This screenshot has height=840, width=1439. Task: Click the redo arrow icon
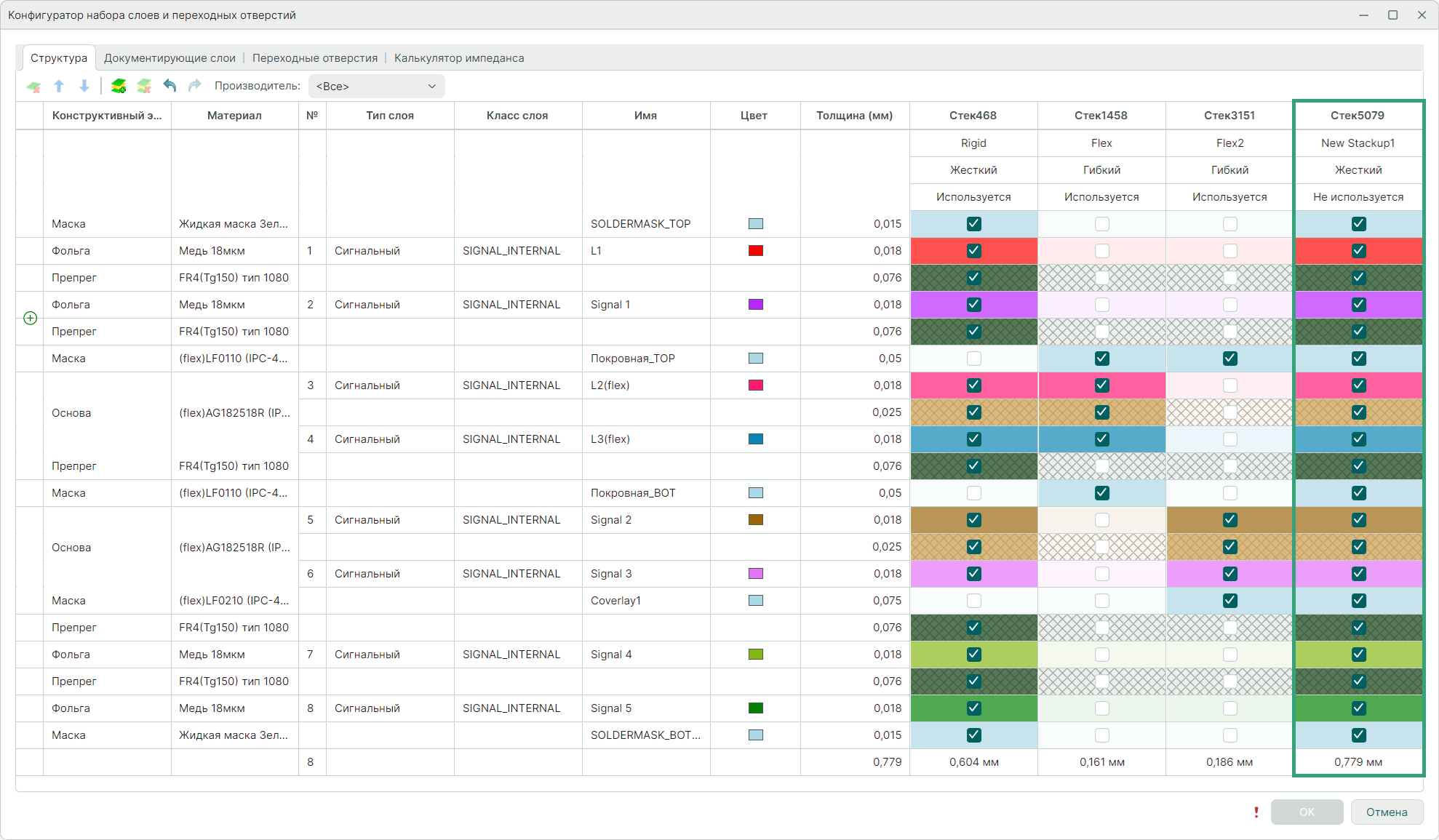click(x=194, y=87)
